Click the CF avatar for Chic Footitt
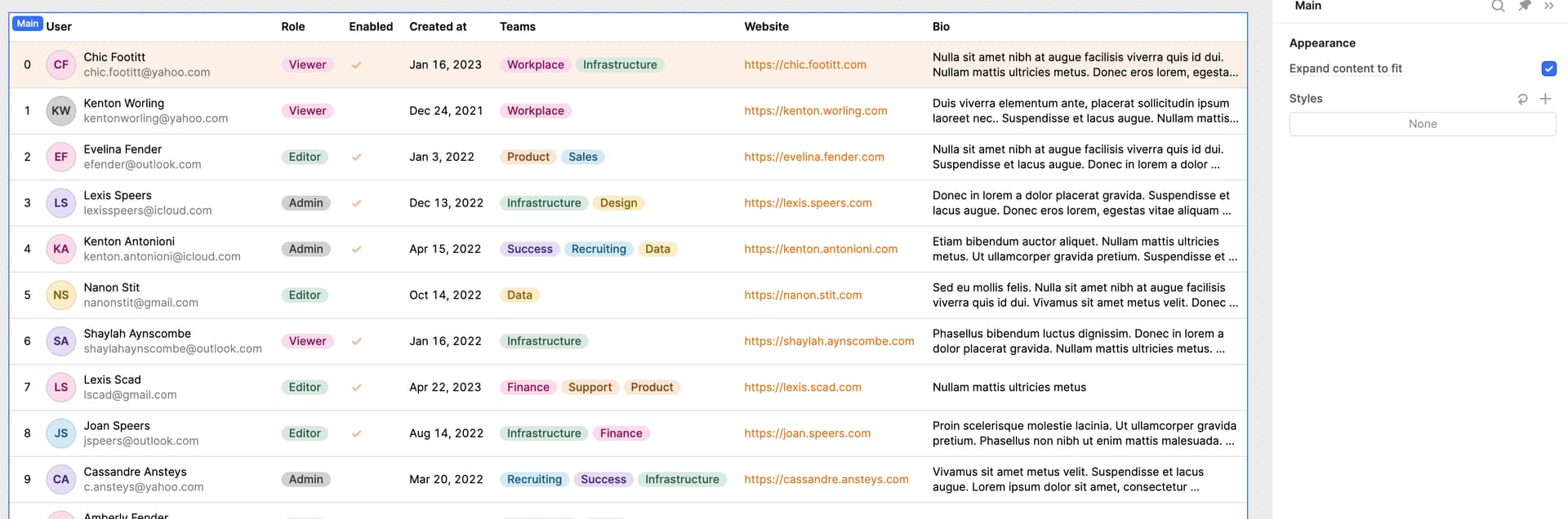 [61, 64]
